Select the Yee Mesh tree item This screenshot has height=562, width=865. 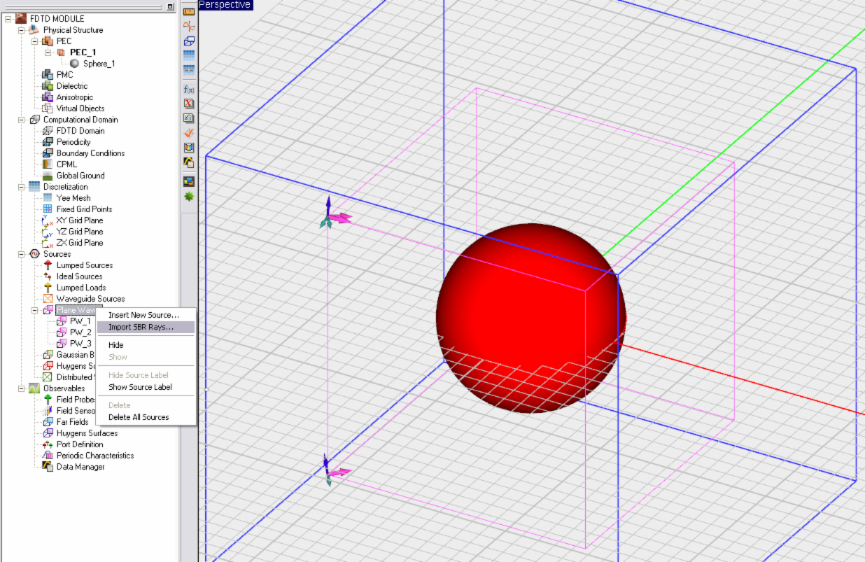coord(73,198)
